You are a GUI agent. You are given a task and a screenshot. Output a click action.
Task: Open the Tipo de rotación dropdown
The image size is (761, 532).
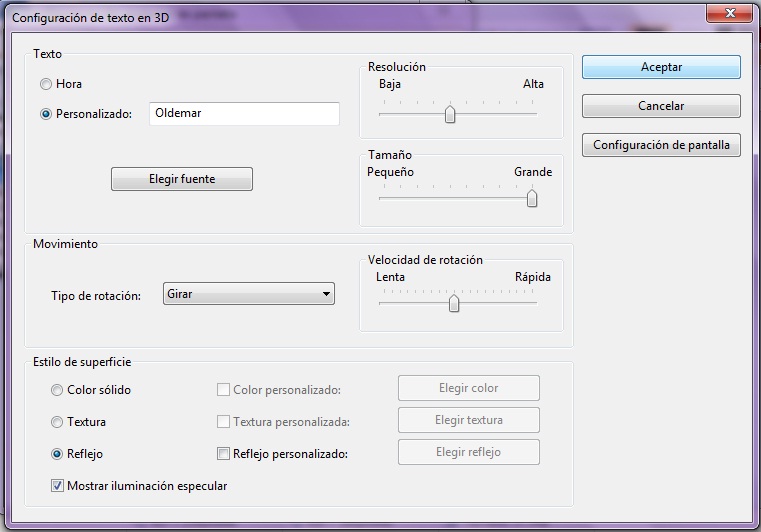[248, 294]
